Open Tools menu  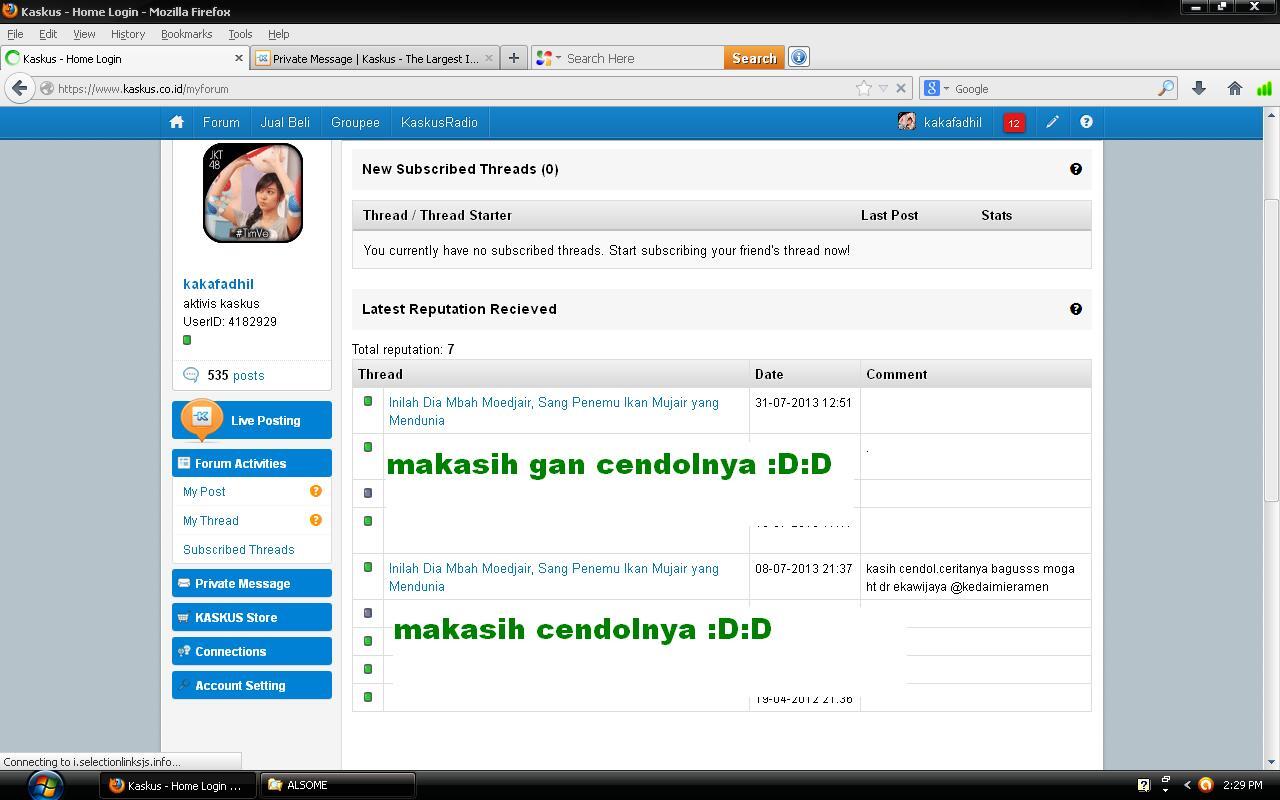pos(240,34)
